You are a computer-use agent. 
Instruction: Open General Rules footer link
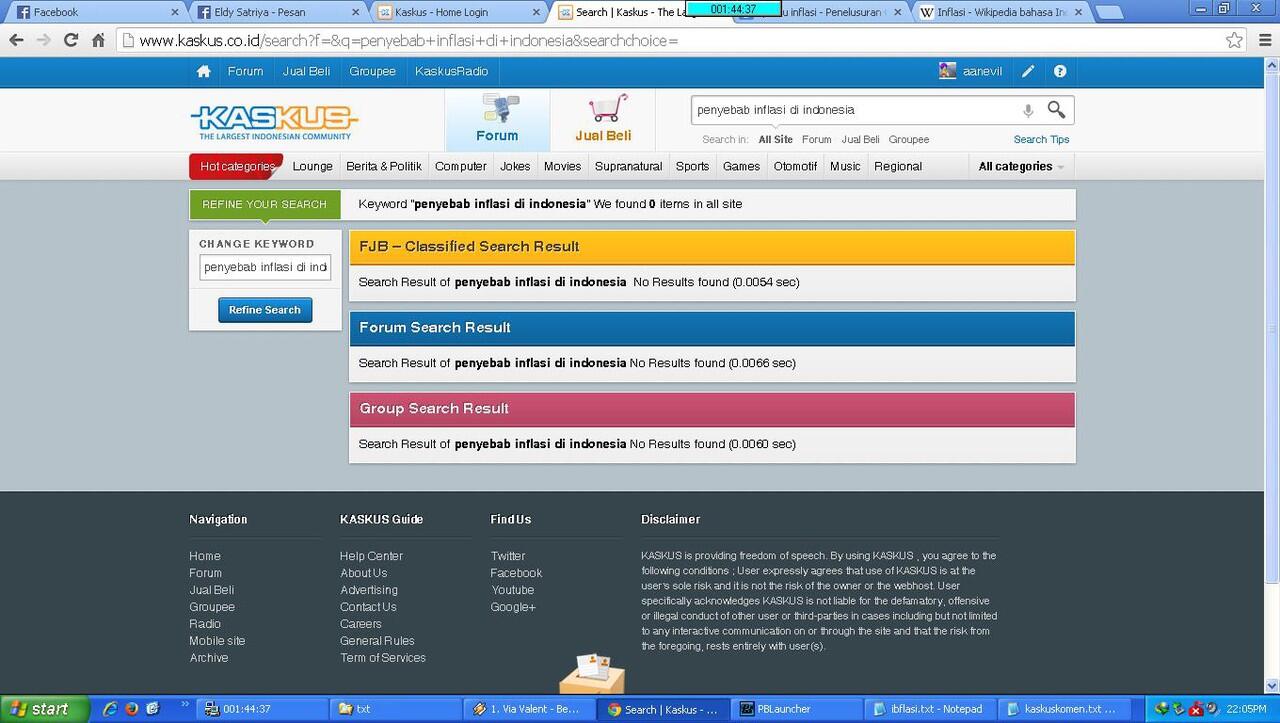click(377, 641)
